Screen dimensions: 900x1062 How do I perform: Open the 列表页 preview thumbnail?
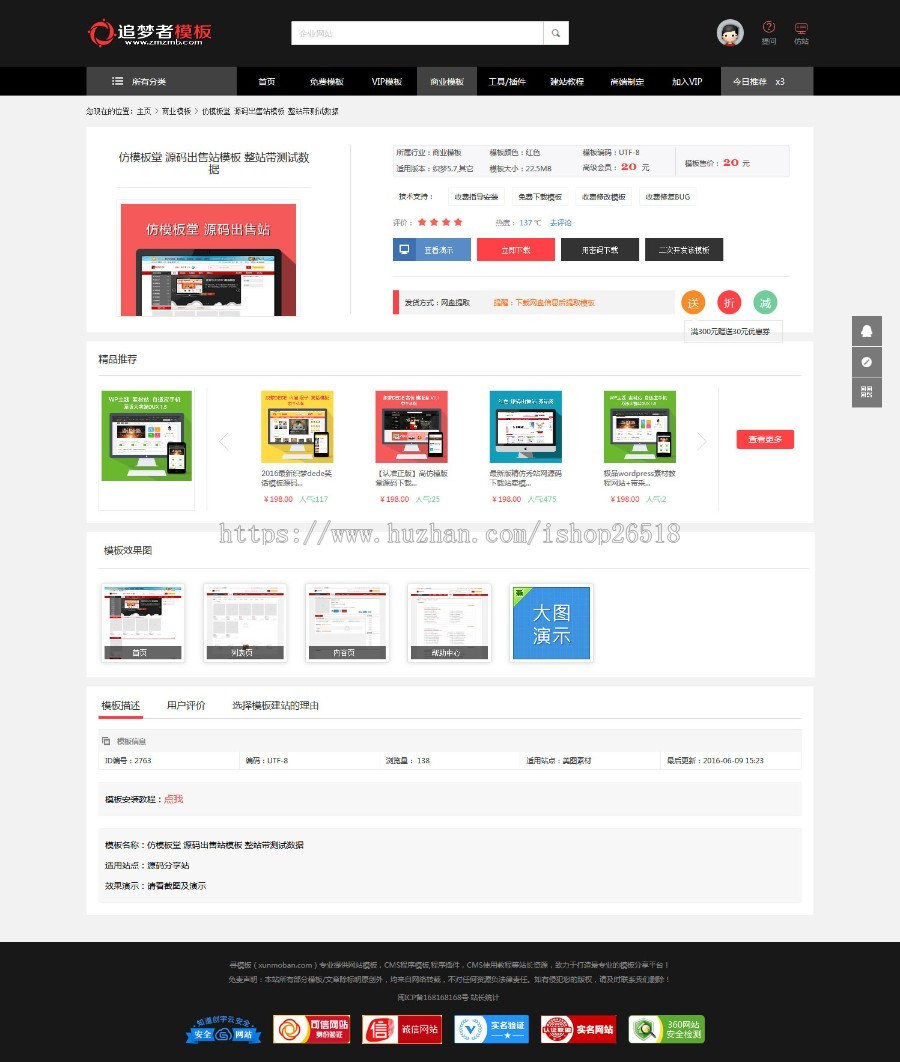point(244,622)
